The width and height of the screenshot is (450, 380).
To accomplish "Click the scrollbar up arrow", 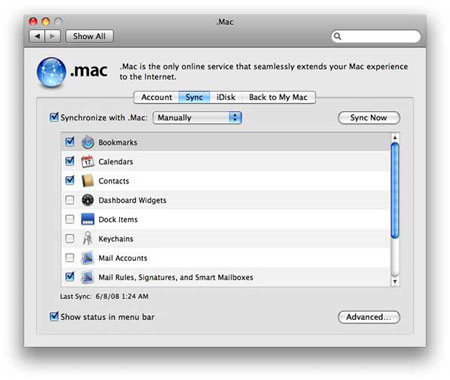I will [x=395, y=137].
